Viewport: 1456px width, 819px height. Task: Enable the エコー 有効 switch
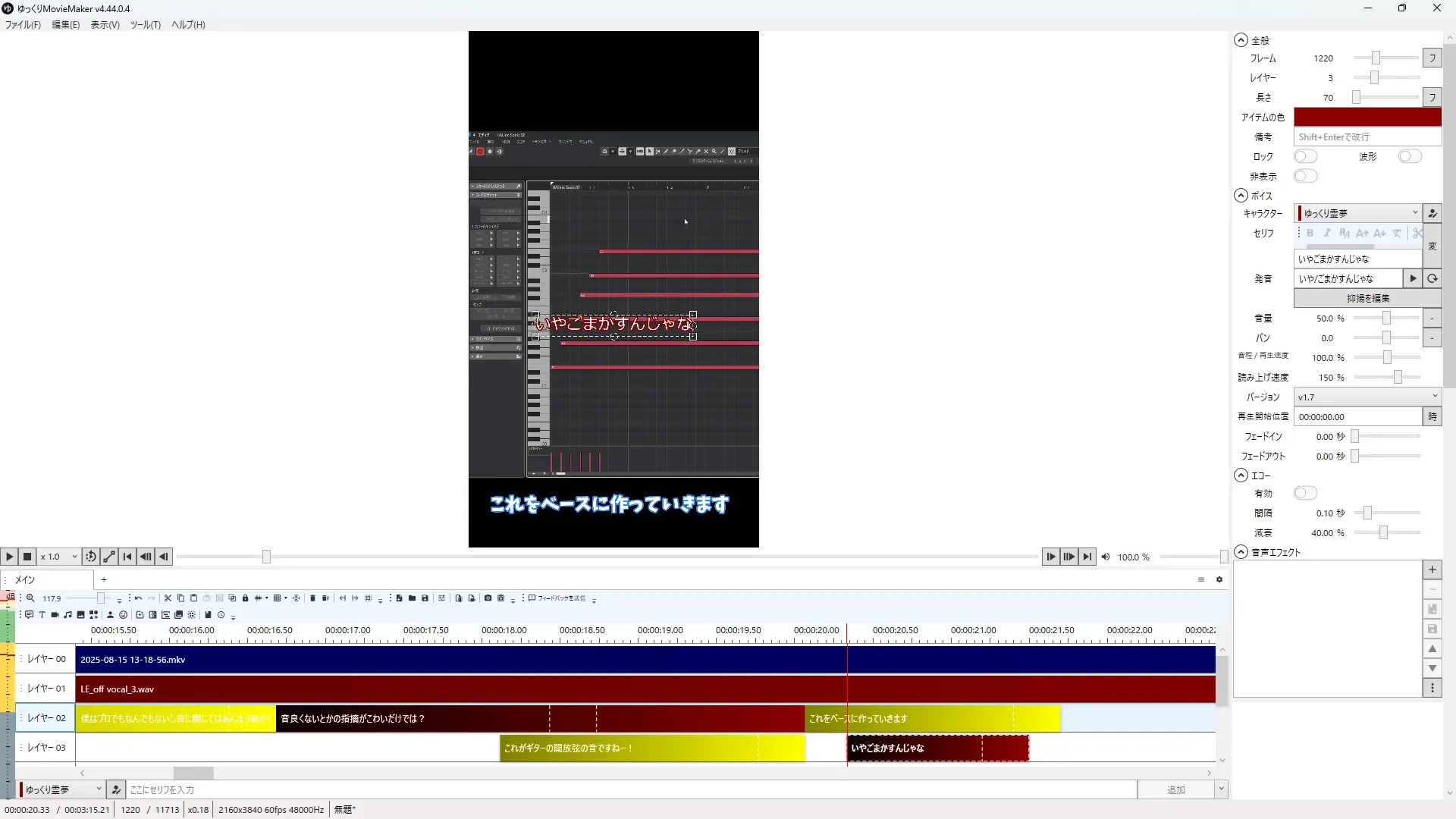[1305, 493]
